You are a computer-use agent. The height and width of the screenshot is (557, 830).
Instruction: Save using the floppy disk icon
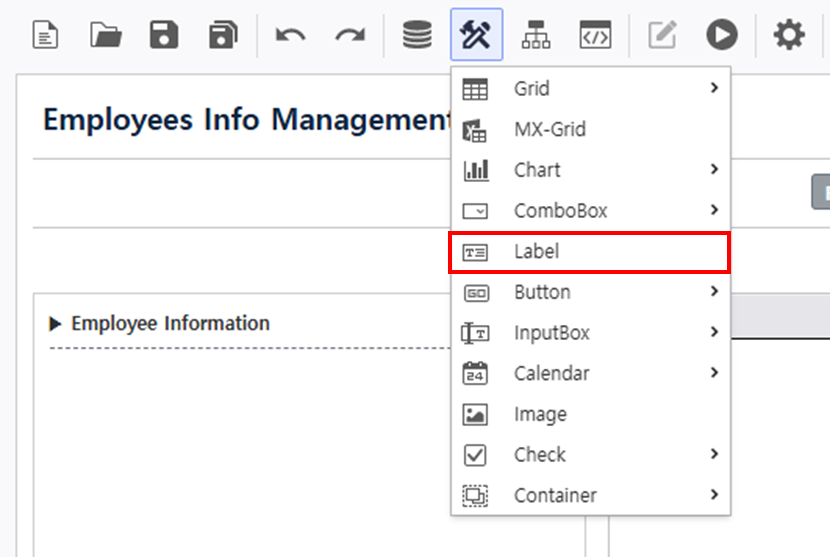click(x=164, y=35)
